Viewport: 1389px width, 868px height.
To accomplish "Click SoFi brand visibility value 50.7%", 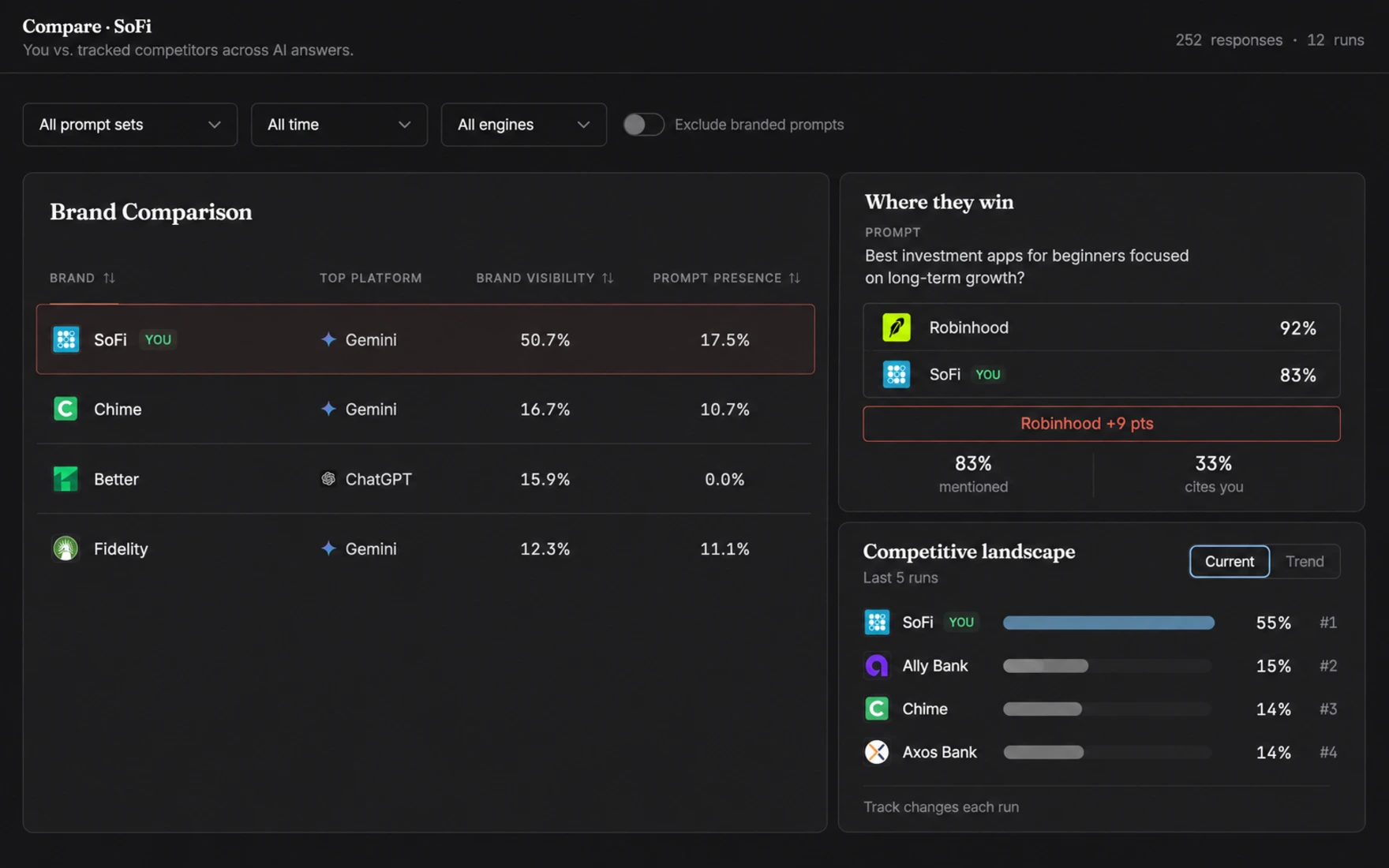I will (545, 339).
